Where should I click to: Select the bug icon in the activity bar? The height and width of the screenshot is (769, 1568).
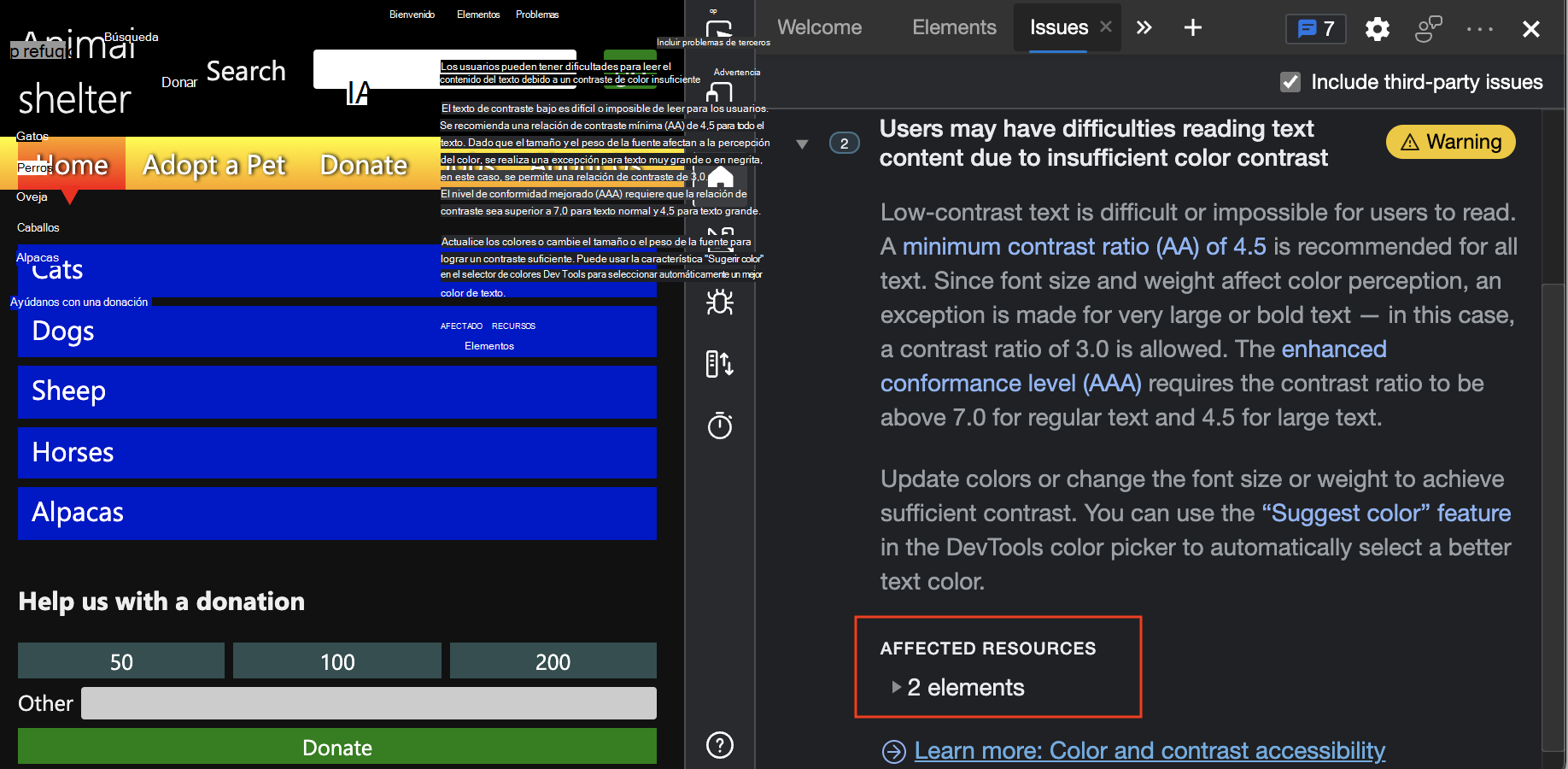coord(720,302)
